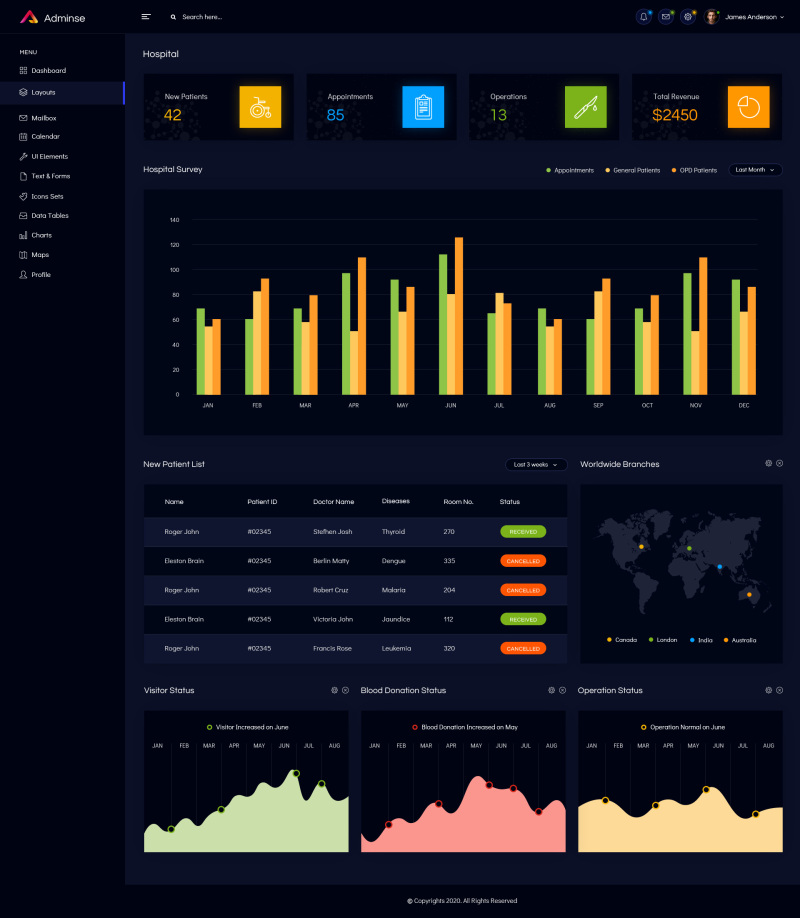The height and width of the screenshot is (918, 800).
Task: Check messages using the envelope icon
Action: (665, 16)
